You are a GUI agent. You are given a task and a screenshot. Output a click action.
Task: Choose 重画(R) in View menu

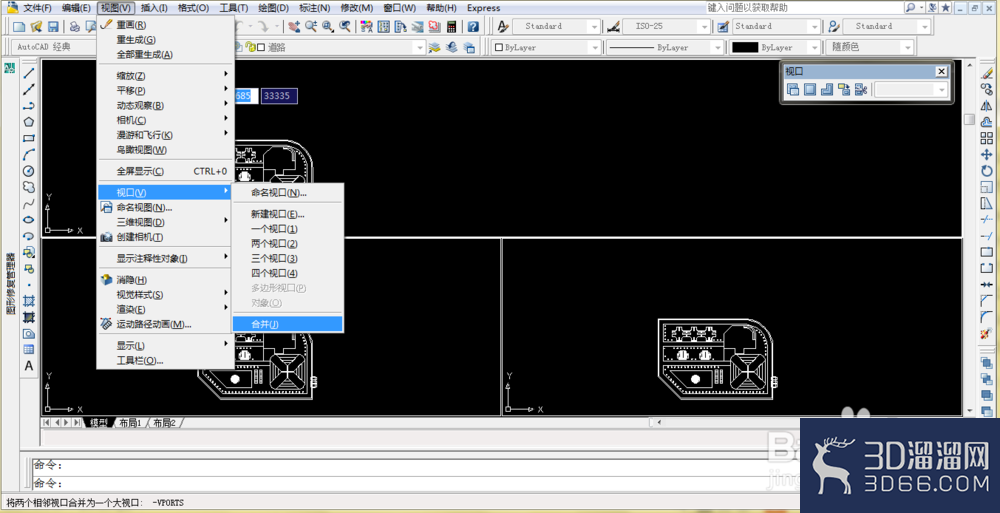coord(166,25)
